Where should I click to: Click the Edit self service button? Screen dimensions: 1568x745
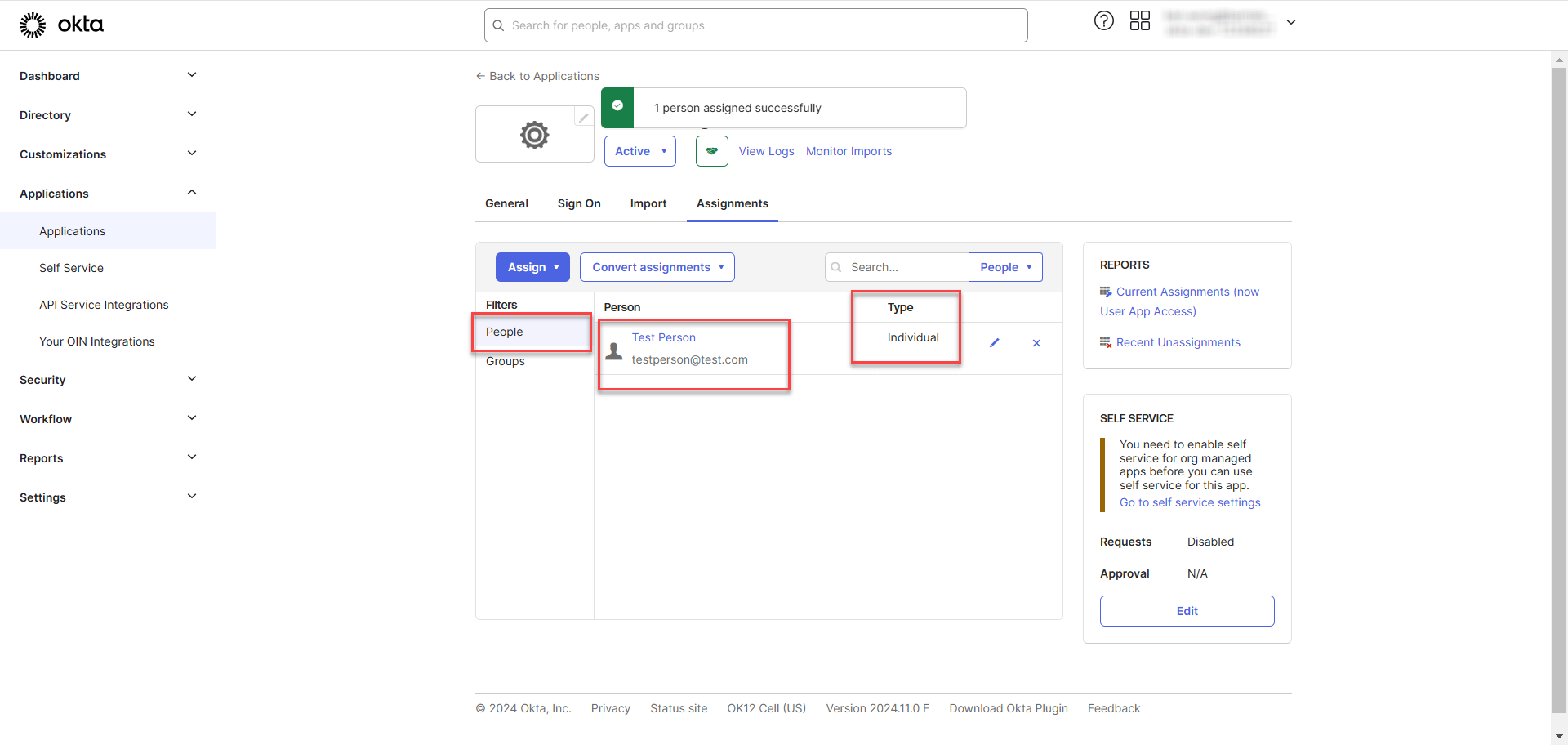(1187, 611)
